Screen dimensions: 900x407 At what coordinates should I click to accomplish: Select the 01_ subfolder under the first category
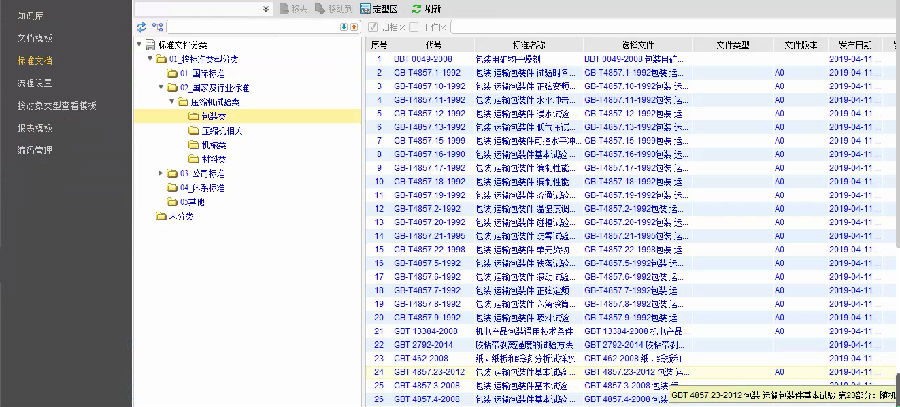207,74
